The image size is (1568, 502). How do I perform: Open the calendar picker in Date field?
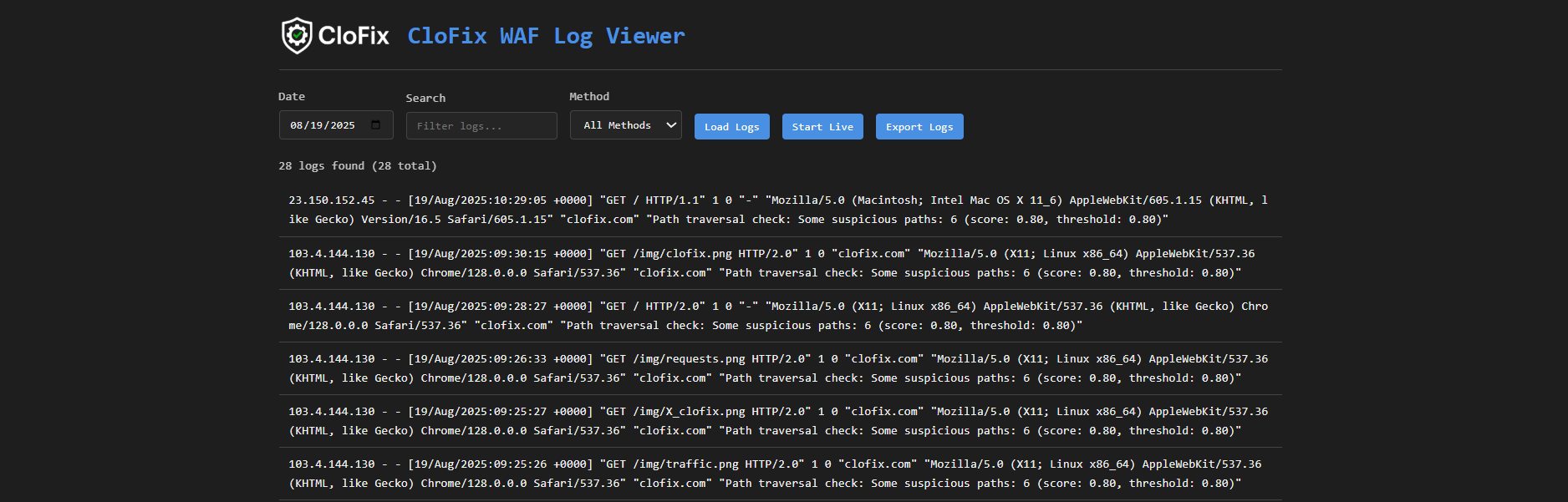pyautogui.click(x=376, y=125)
